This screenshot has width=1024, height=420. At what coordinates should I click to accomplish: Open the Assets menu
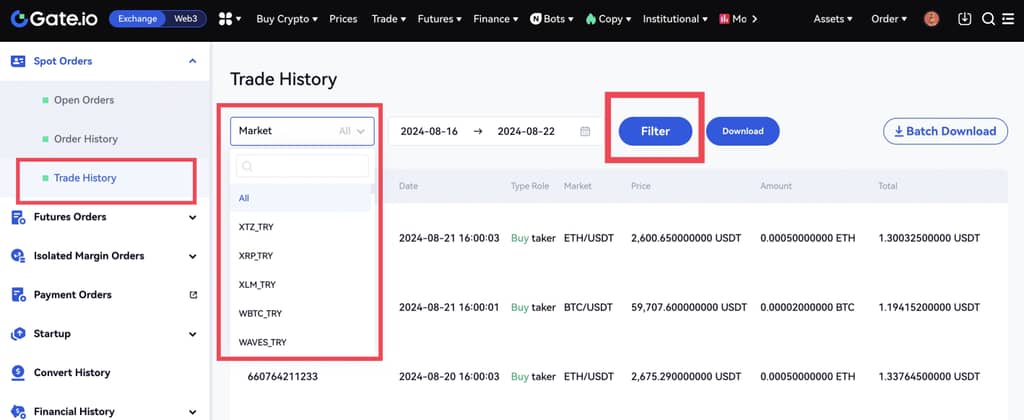(833, 19)
